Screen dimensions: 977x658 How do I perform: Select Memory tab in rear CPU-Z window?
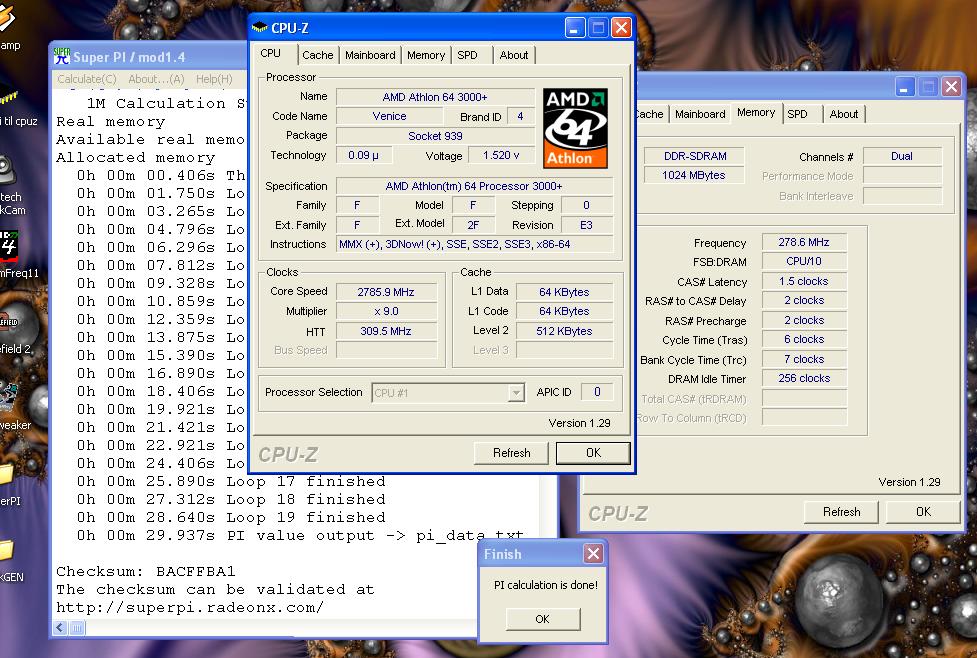[x=756, y=113]
